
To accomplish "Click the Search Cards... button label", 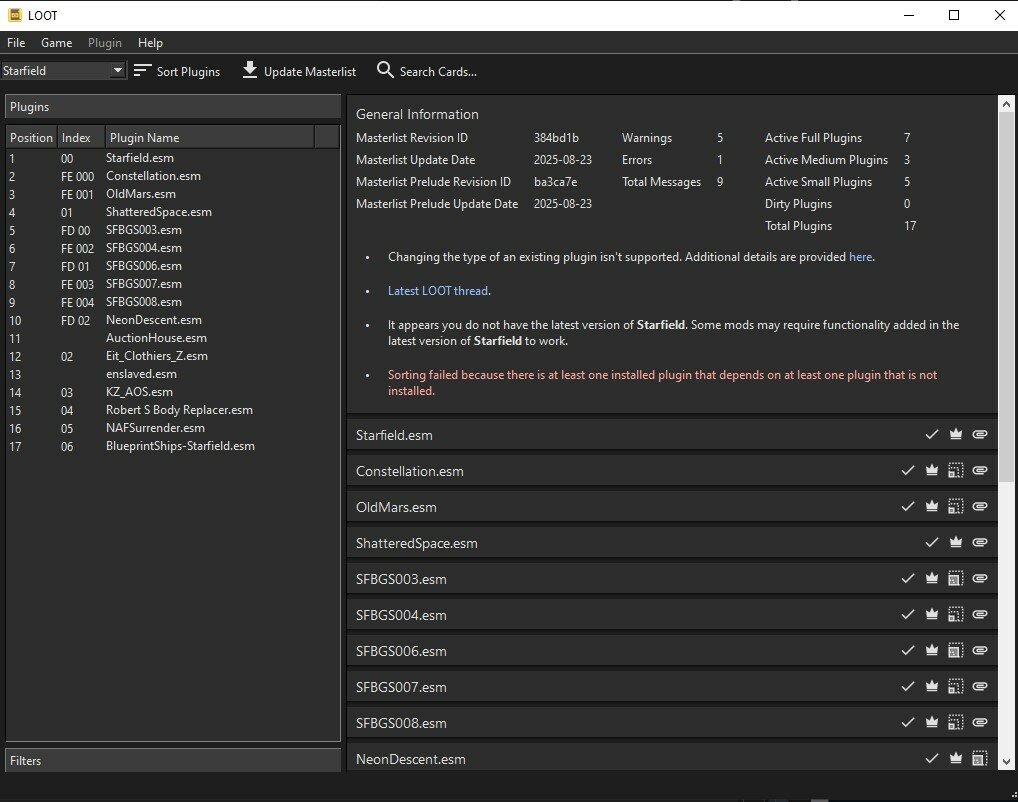I will [438, 71].
